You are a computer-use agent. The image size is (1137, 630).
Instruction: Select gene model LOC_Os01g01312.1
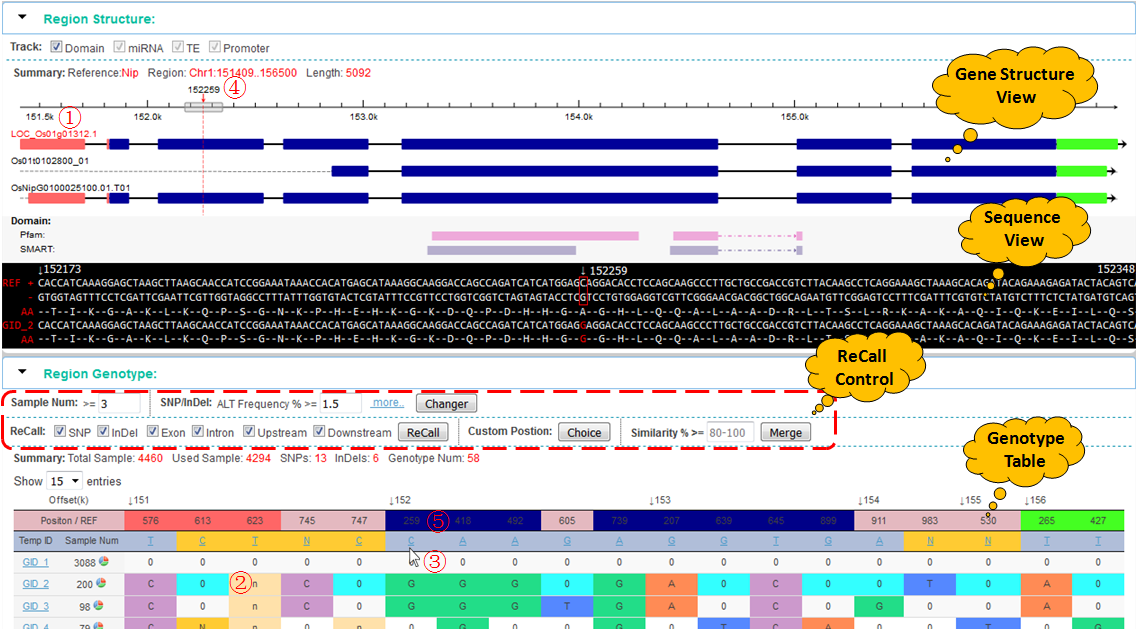[54, 134]
